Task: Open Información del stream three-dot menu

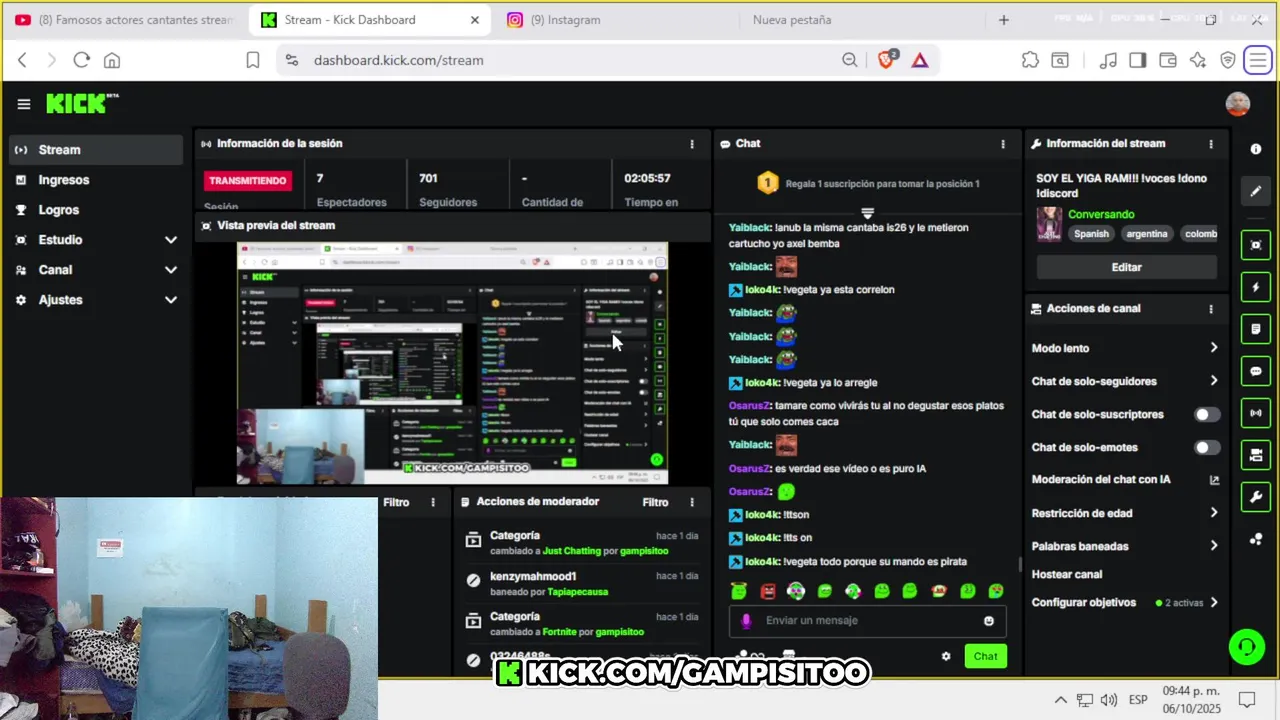Action: coord(1211,144)
